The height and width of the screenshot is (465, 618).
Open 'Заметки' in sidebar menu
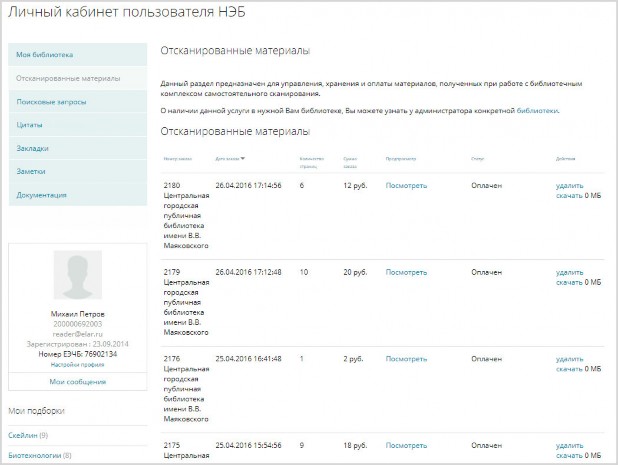click(78, 171)
